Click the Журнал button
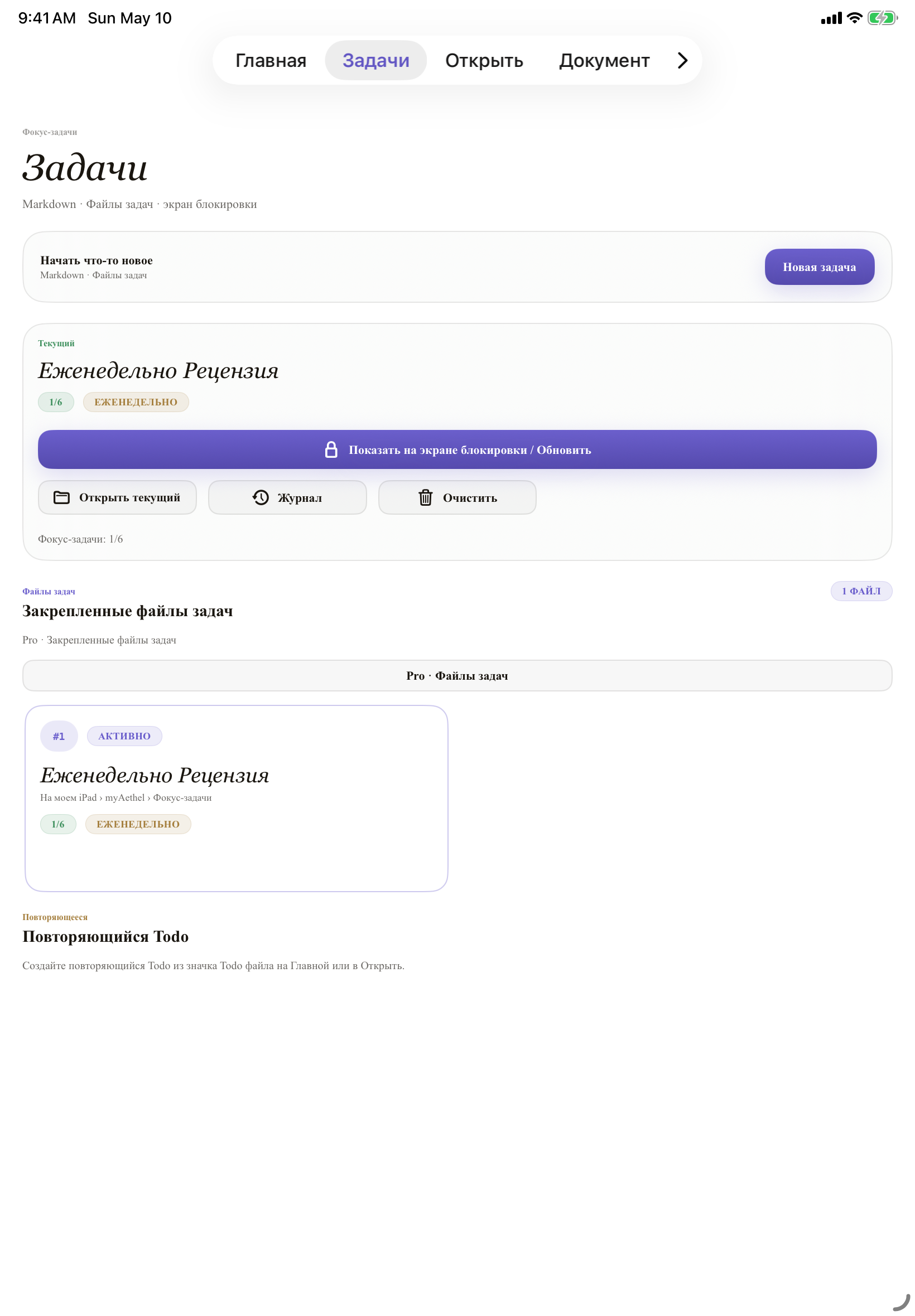The image size is (915, 1316). (x=287, y=497)
